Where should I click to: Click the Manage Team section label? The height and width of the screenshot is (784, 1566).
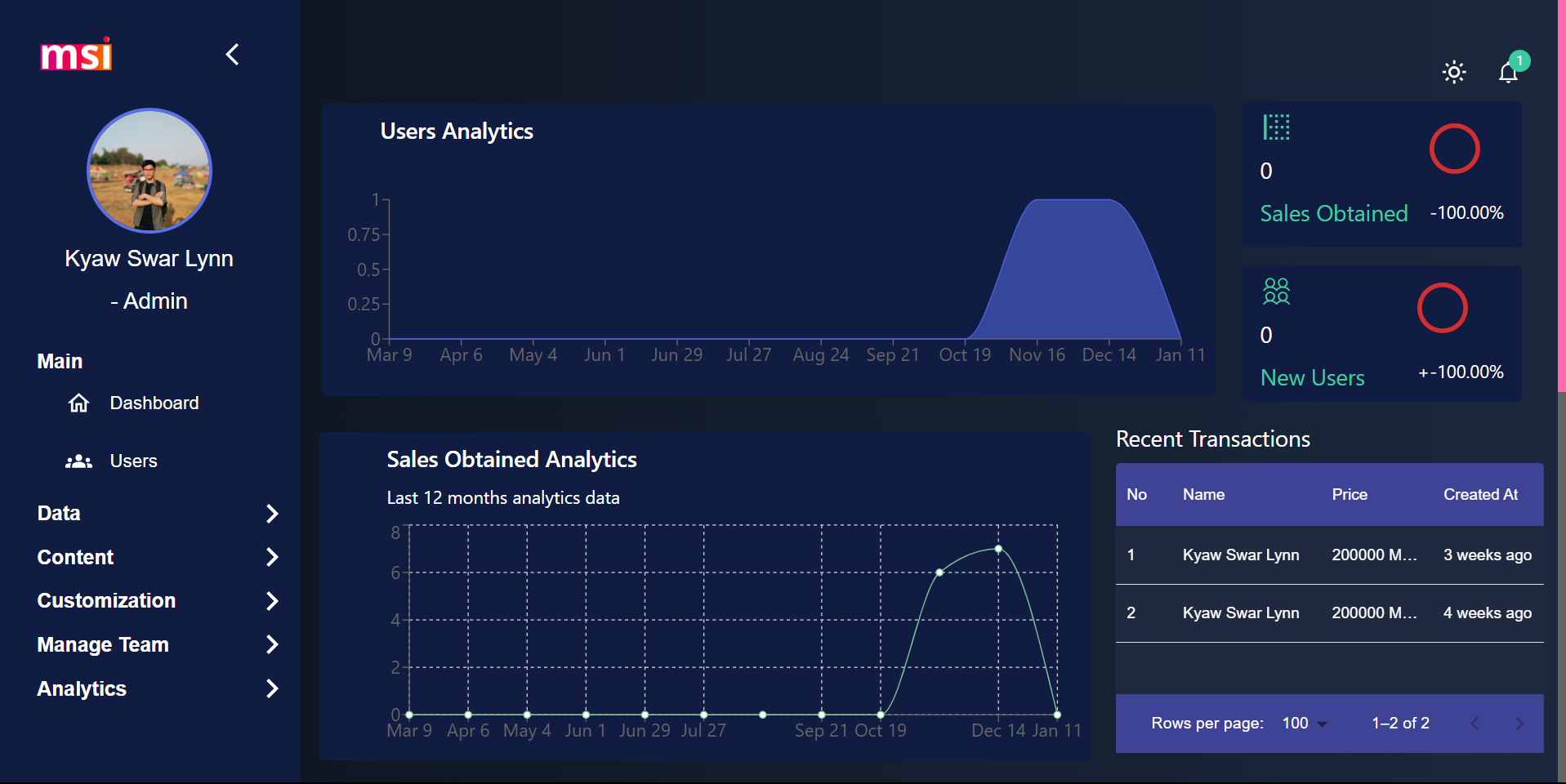103,644
